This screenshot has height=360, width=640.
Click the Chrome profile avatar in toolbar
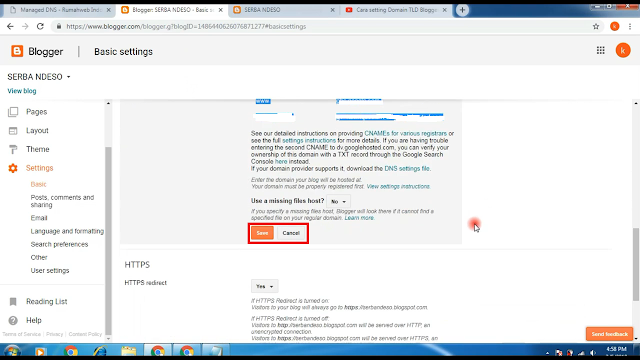point(615,27)
